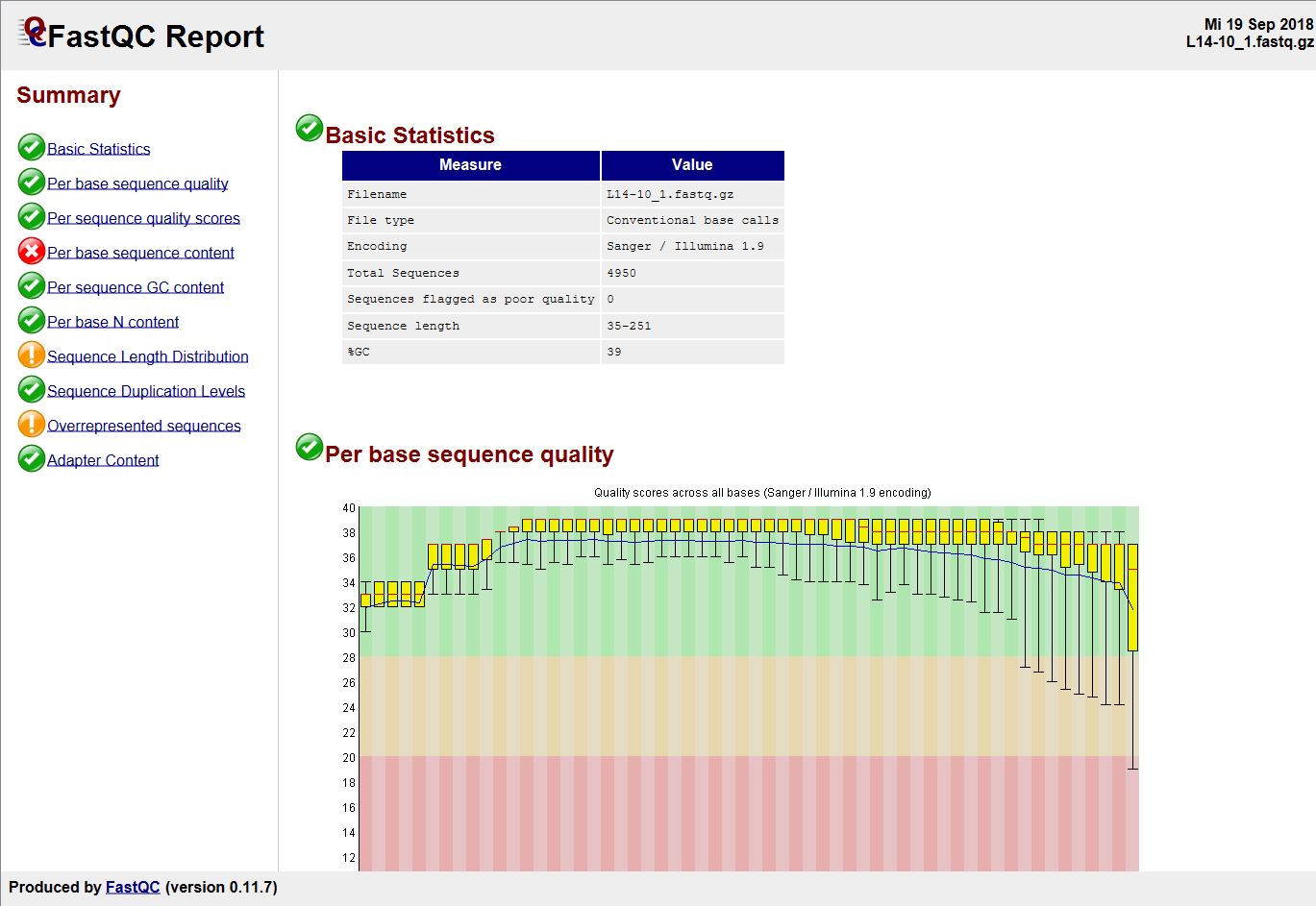Click the Value column header

(692, 165)
